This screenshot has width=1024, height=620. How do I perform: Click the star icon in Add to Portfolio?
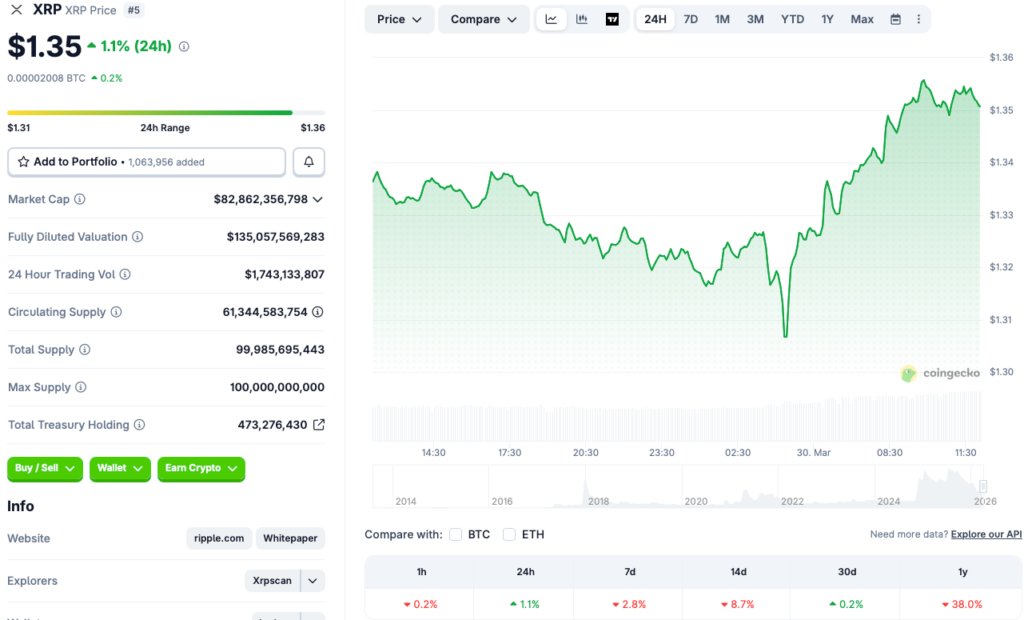coord(24,161)
